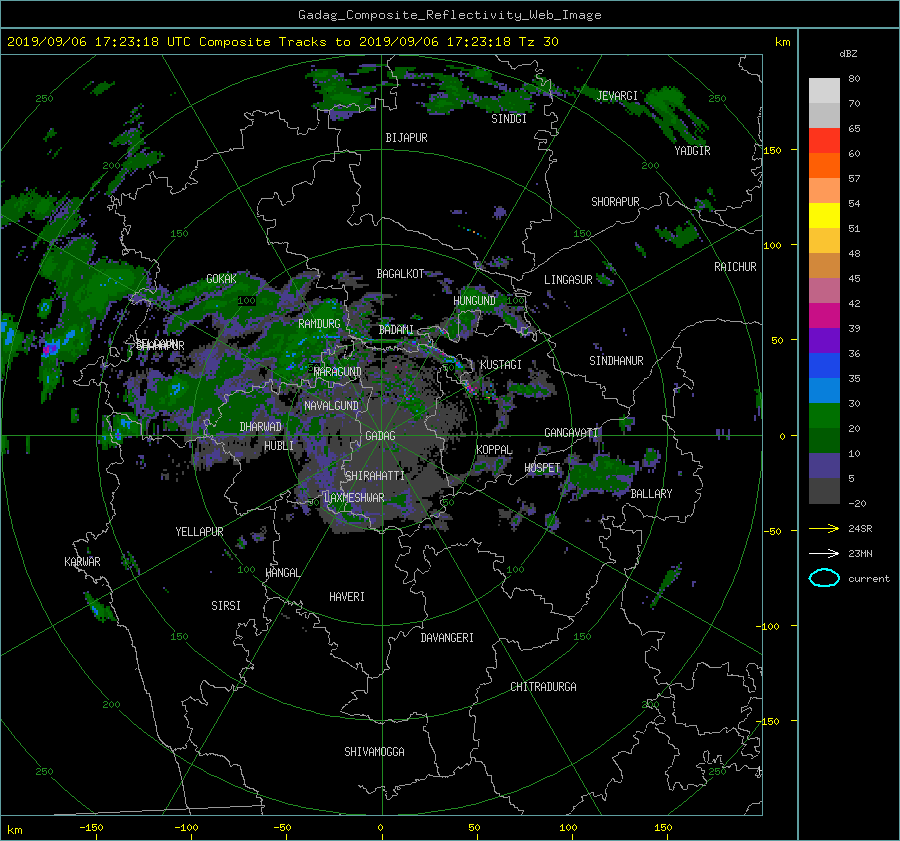Click the -150 km bottom axis tick label
This screenshot has height=841, width=900.
pyautogui.click(x=91, y=828)
